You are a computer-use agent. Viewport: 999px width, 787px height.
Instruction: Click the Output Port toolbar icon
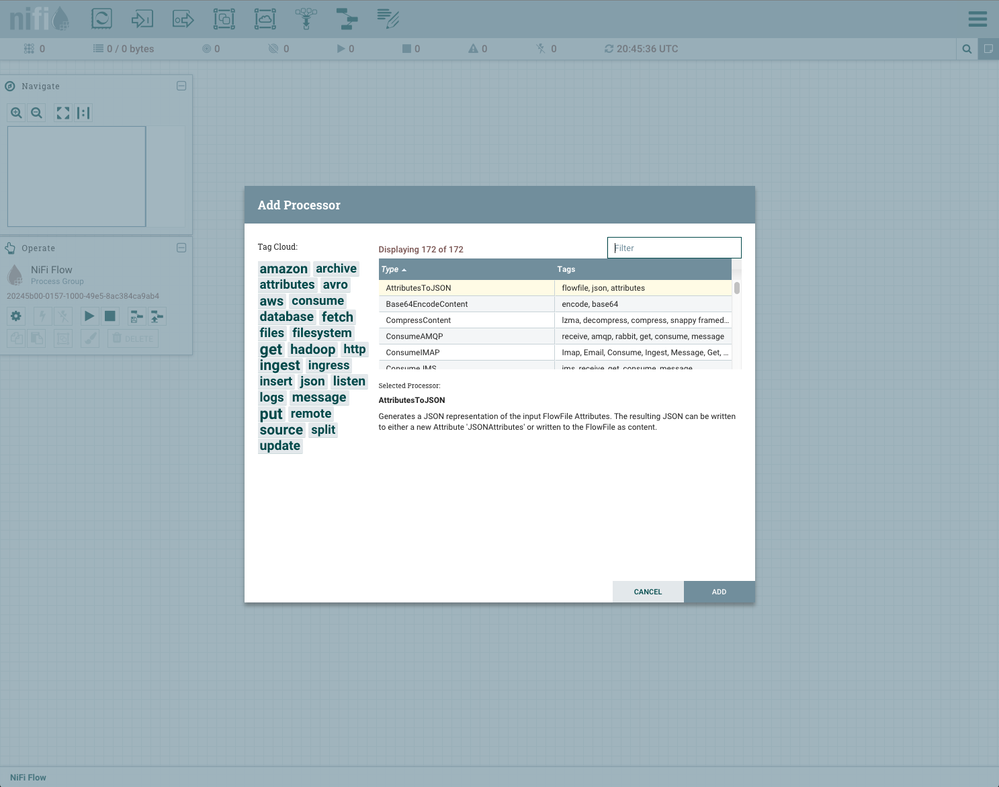[183, 18]
